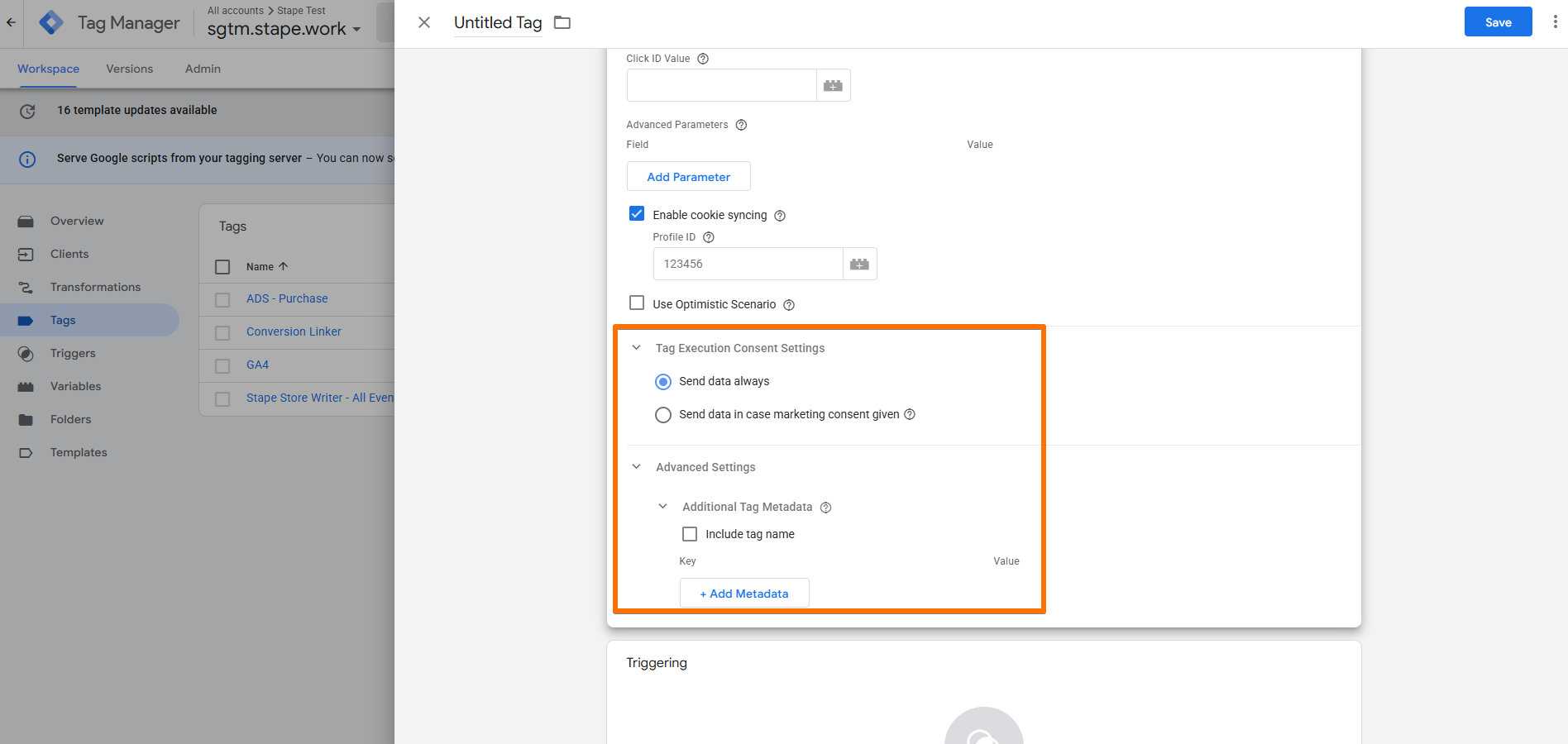Show help for Use Optimistic Scenario
Image resolution: width=1568 pixels, height=744 pixels.
pos(789,305)
